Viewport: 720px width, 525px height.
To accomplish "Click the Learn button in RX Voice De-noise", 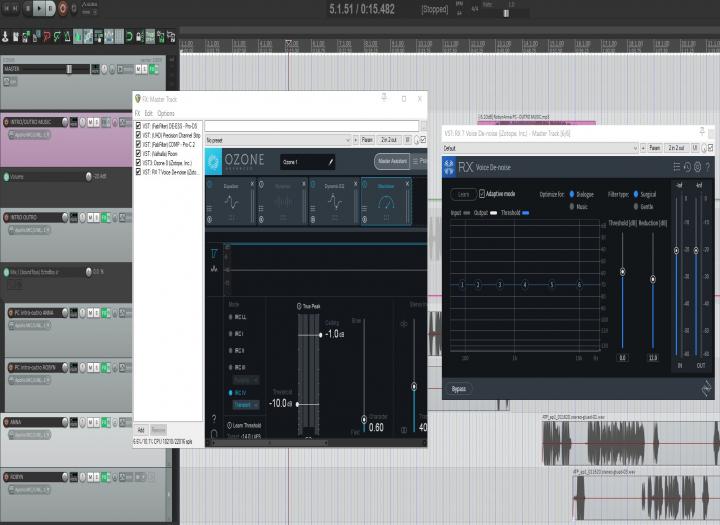I will (463, 194).
